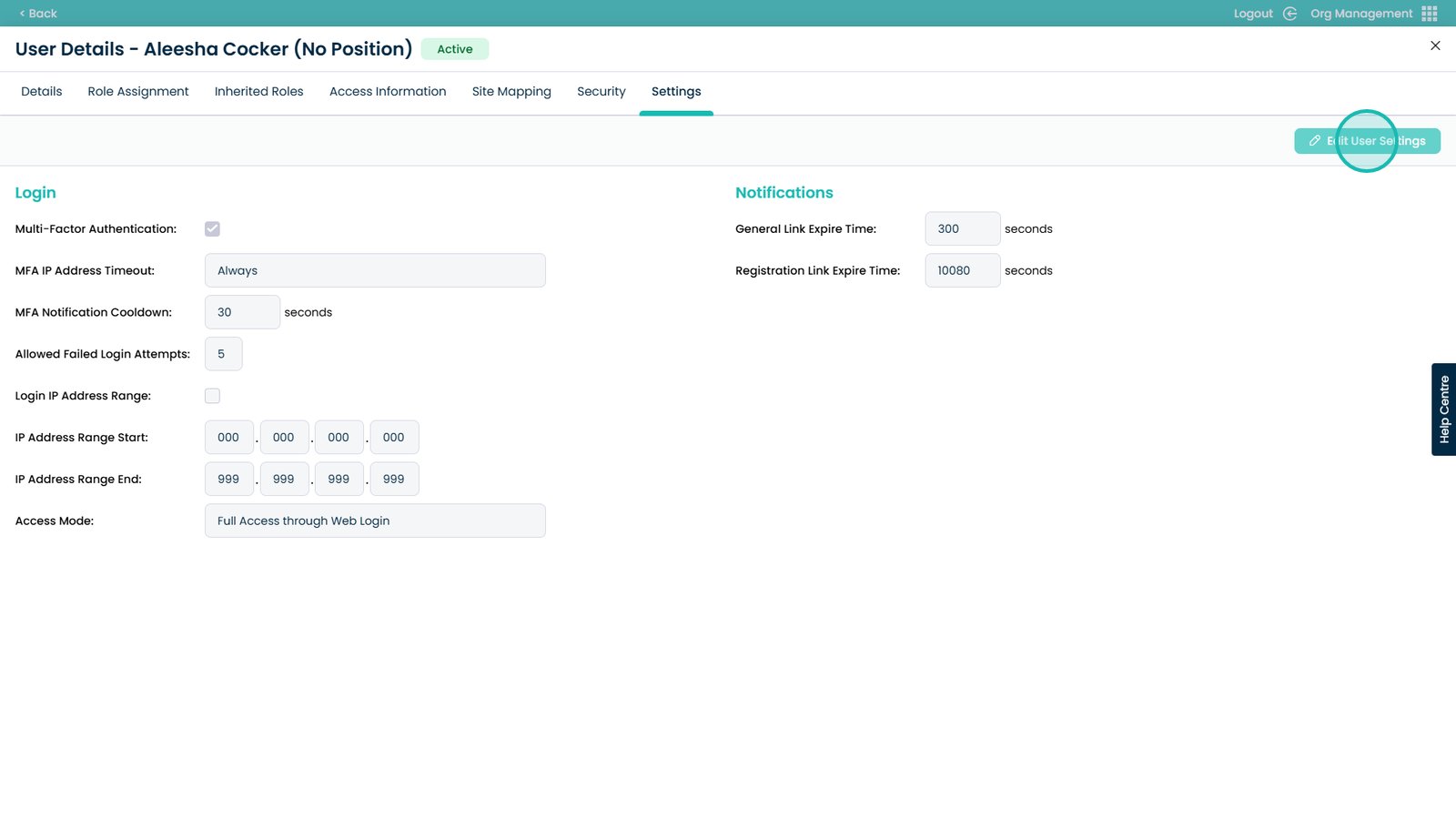
Task: Toggle the Multi-Factor Authentication checkbox
Action: pos(212,229)
